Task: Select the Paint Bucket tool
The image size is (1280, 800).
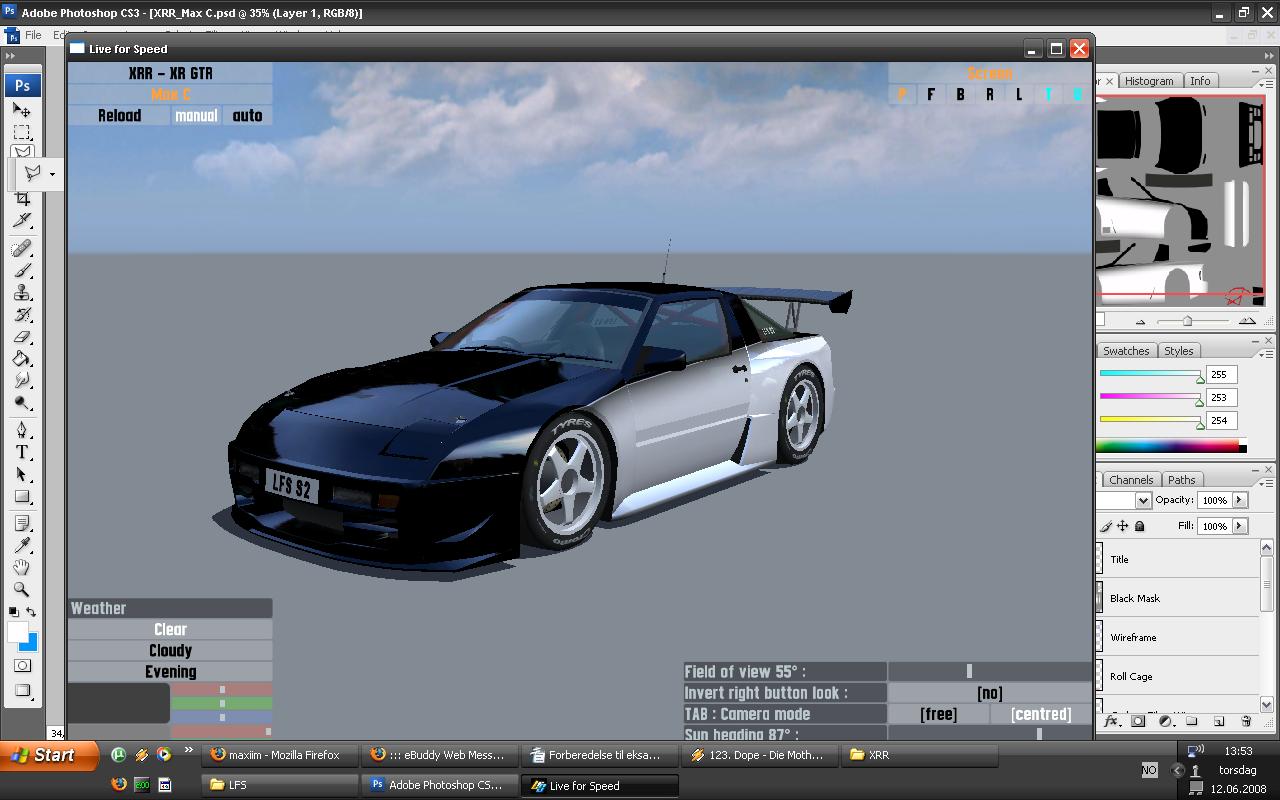Action: point(22,359)
